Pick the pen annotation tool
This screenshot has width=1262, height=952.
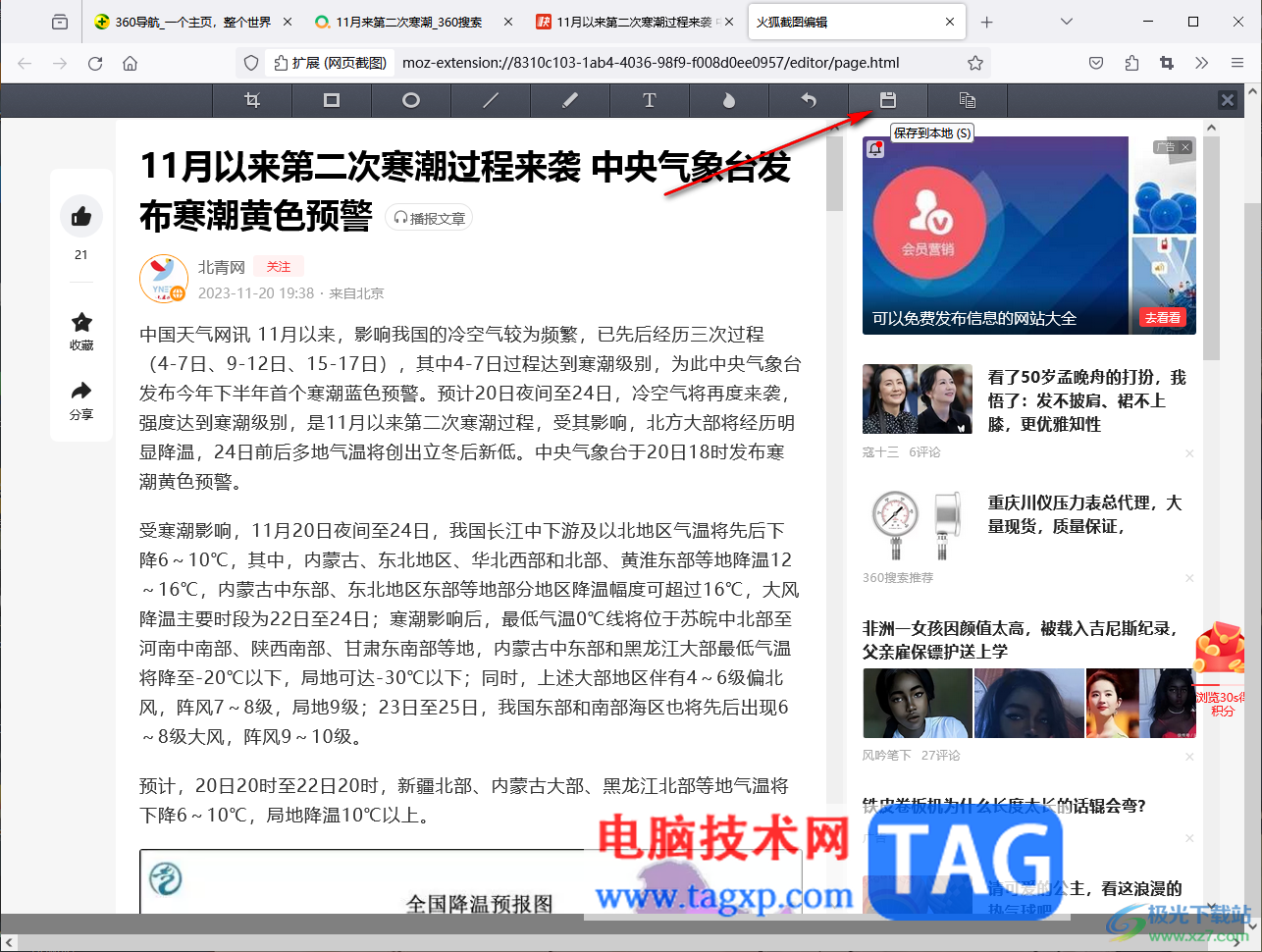(x=570, y=100)
